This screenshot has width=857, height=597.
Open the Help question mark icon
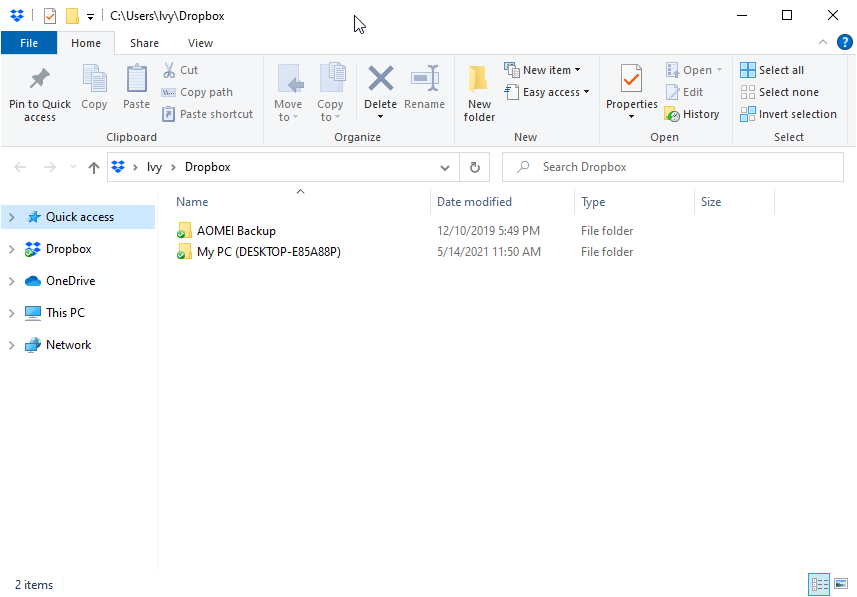[x=844, y=43]
